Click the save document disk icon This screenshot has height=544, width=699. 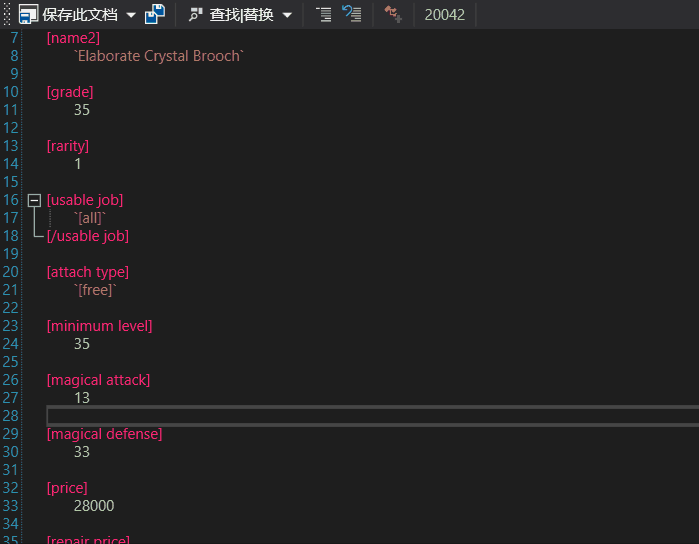point(28,14)
